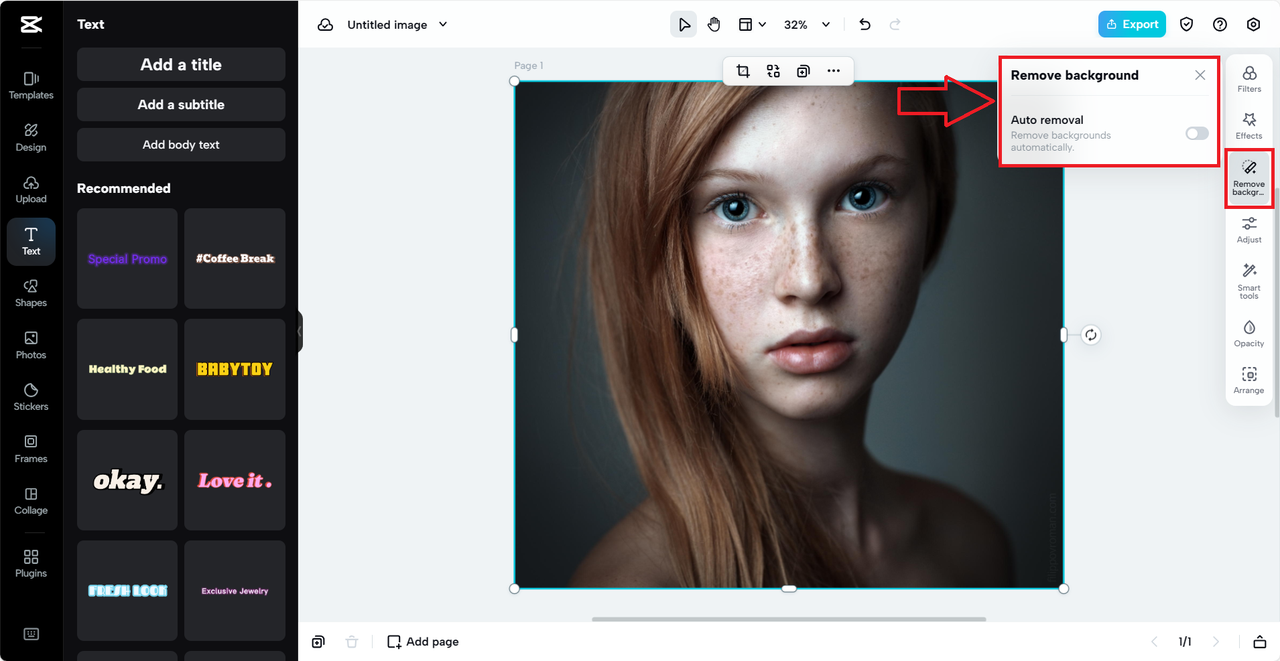The height and width of the screenshot is (661, 1280).
Task: Go to the previous page arrow
Action: pos(1154,642)
